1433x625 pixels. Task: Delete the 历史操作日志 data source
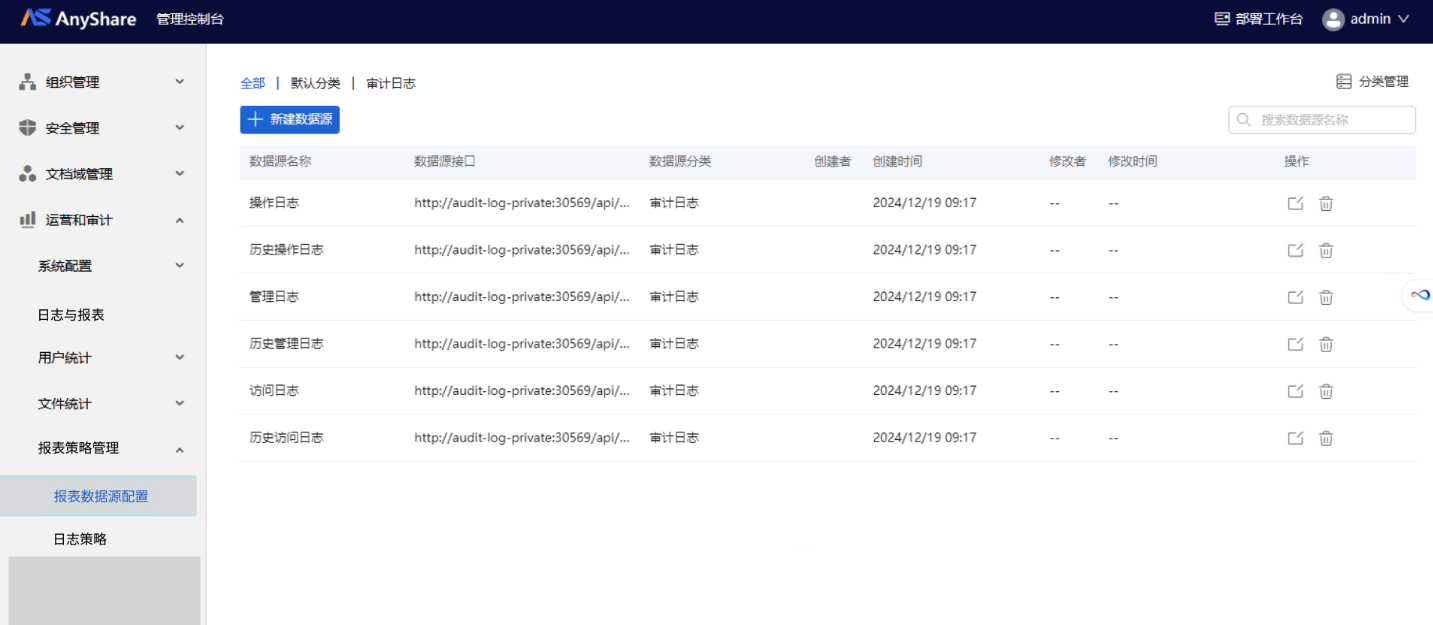(1326, 250)
